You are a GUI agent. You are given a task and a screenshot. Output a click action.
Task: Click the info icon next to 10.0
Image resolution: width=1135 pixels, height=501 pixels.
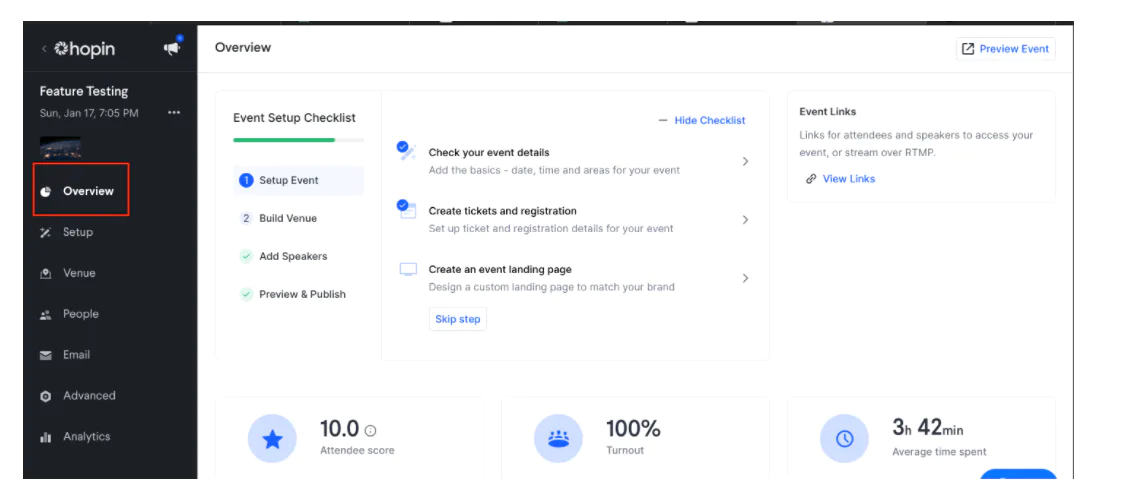click(x=371, y=431)
